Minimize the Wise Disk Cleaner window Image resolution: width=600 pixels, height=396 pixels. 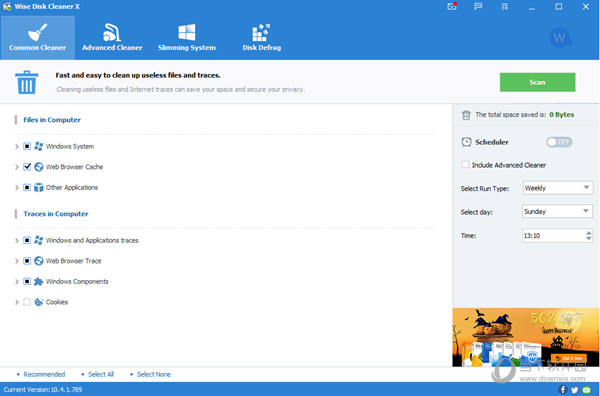pos(532,7)
